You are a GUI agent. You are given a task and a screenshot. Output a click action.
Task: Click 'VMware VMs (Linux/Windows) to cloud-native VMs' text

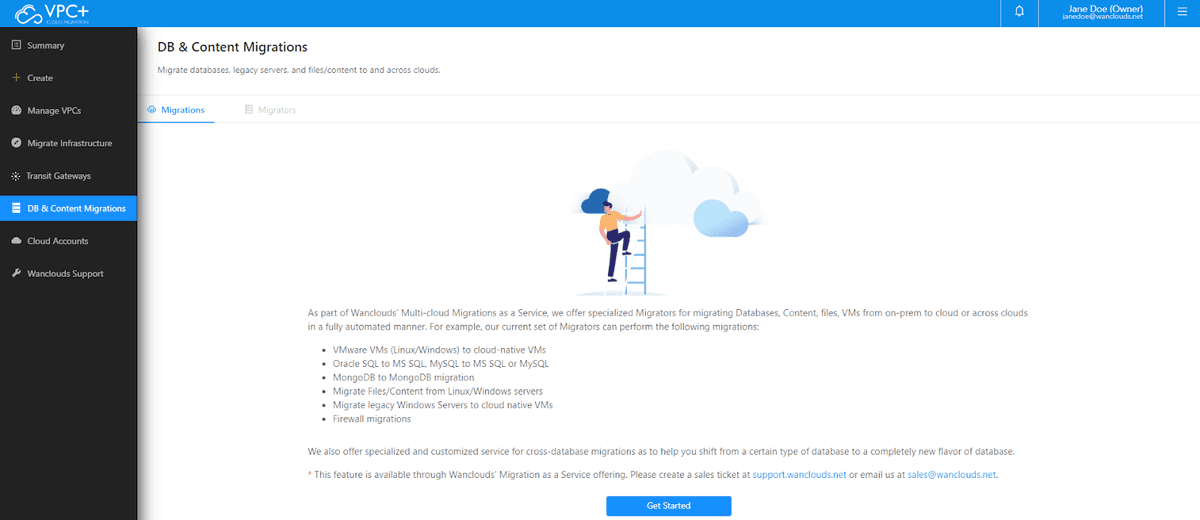pos(439,350)
